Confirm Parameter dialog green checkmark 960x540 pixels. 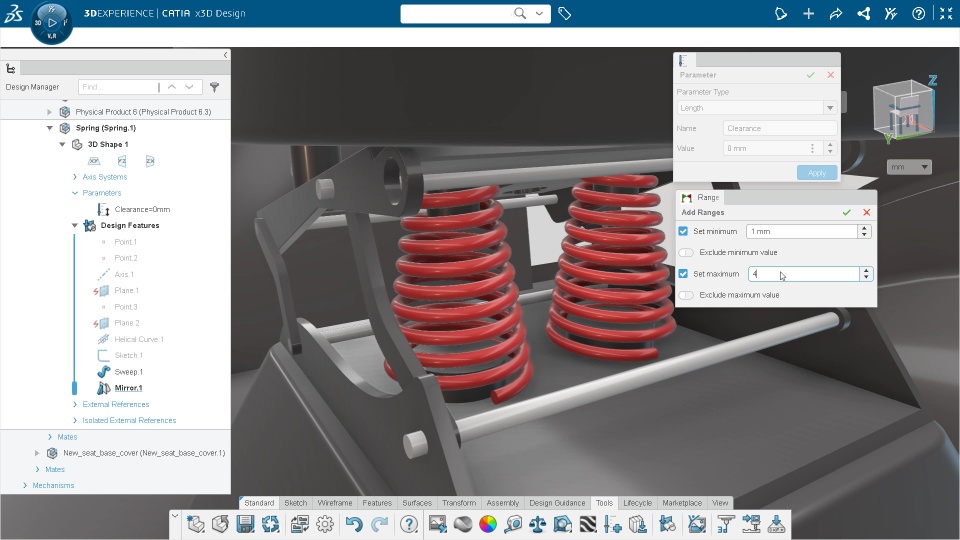[x=811, y=75]
